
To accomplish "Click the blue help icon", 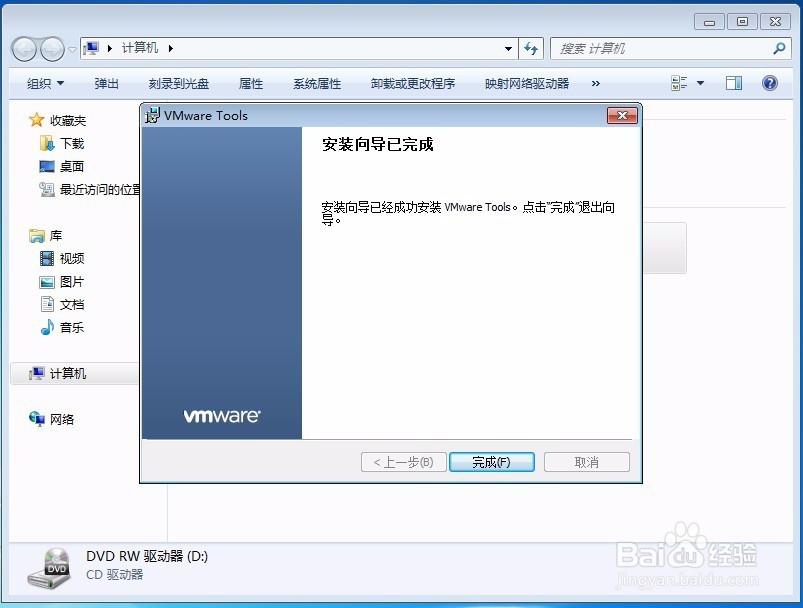I will click(x=769, y=83).
